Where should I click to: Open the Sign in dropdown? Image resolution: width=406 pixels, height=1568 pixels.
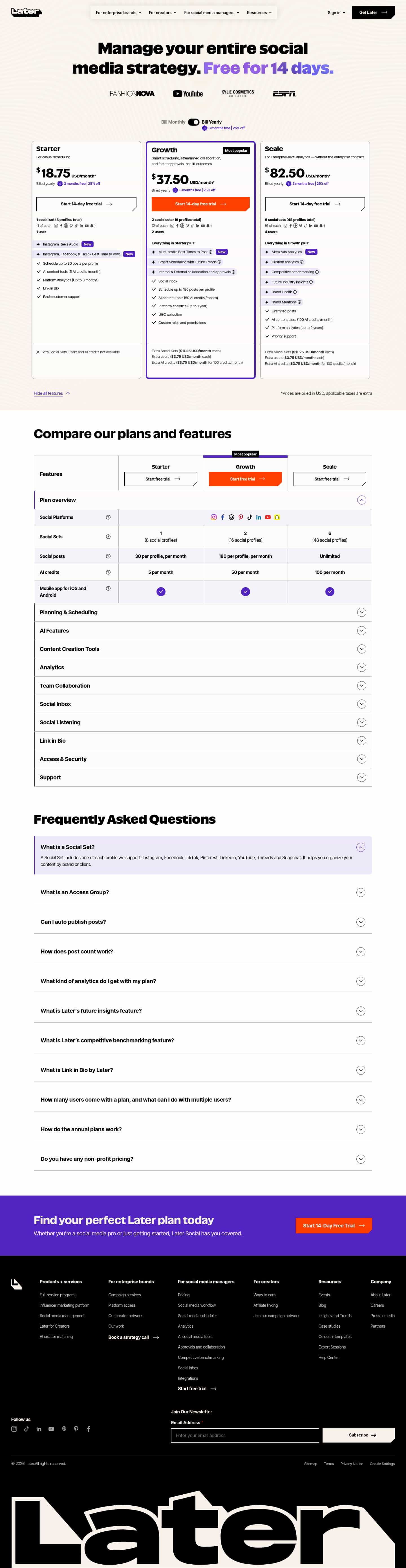pos(336,12)
